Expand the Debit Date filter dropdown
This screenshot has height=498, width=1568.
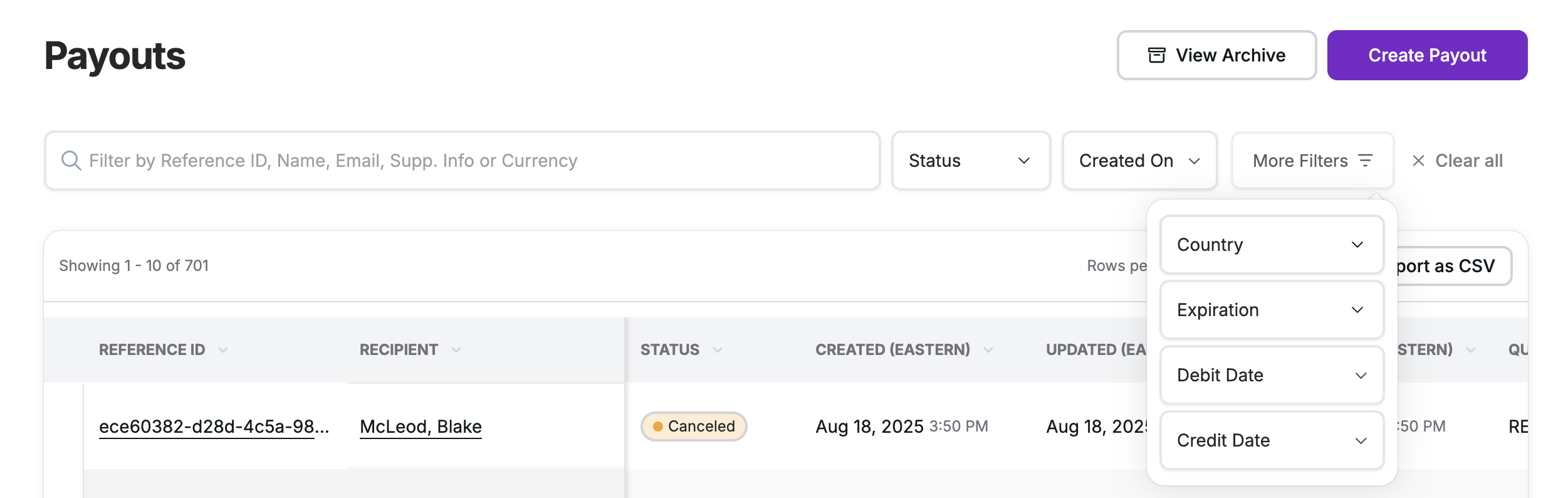(x=1272, y=375)
